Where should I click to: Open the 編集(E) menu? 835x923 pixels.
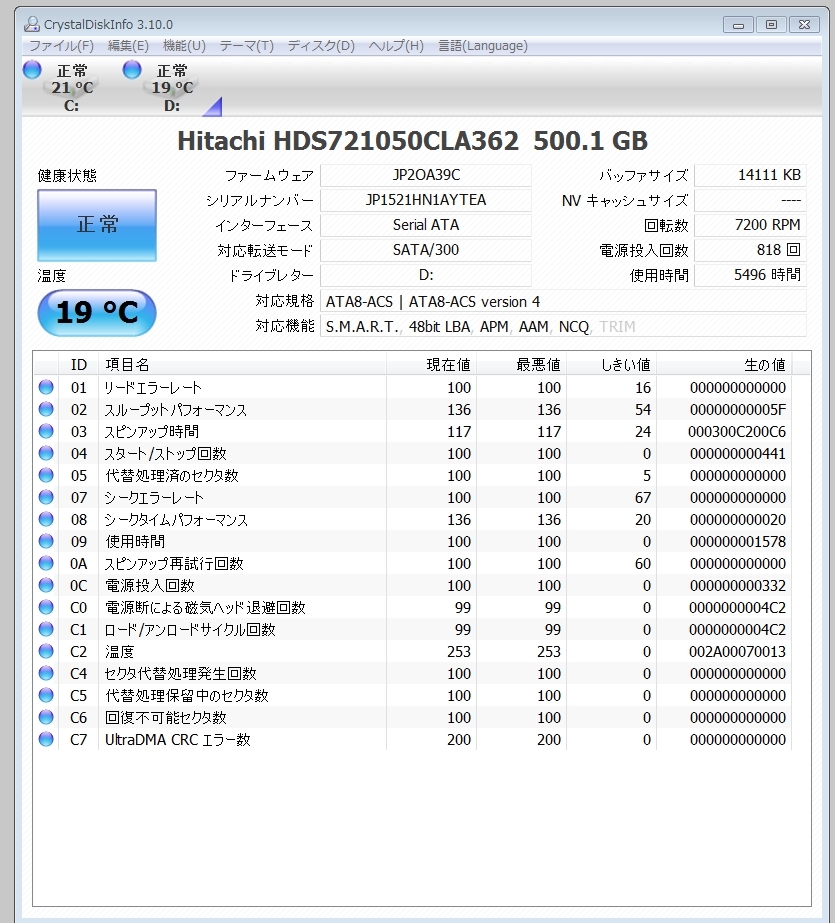[128, 46]
